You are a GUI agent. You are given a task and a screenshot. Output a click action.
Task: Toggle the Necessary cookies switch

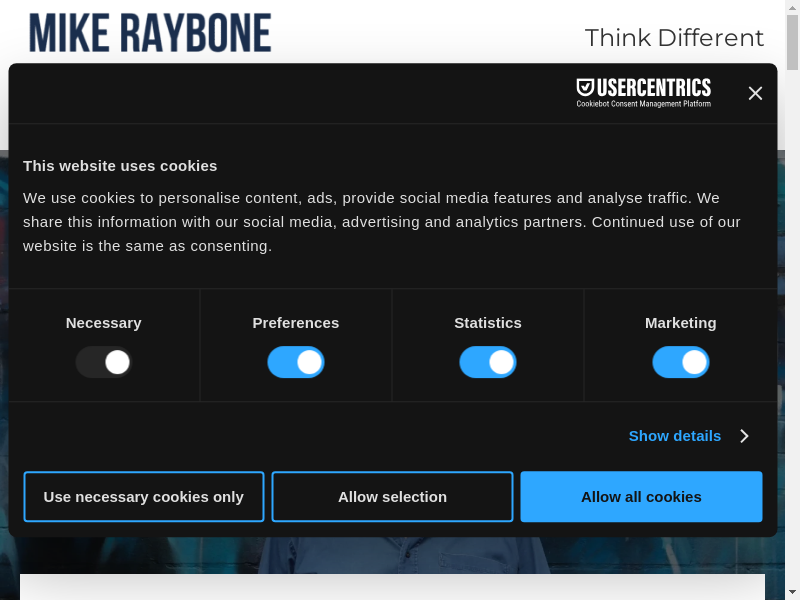(104, 362)
